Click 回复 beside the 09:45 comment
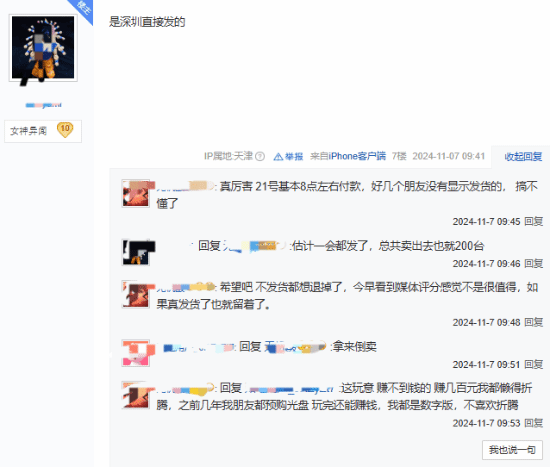 tap(534, 221)
